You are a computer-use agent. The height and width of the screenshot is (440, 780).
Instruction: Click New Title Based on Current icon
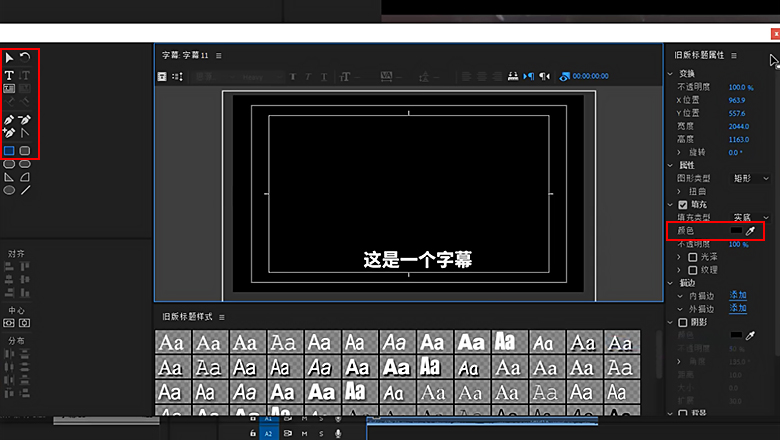click(x=162, y=77)
